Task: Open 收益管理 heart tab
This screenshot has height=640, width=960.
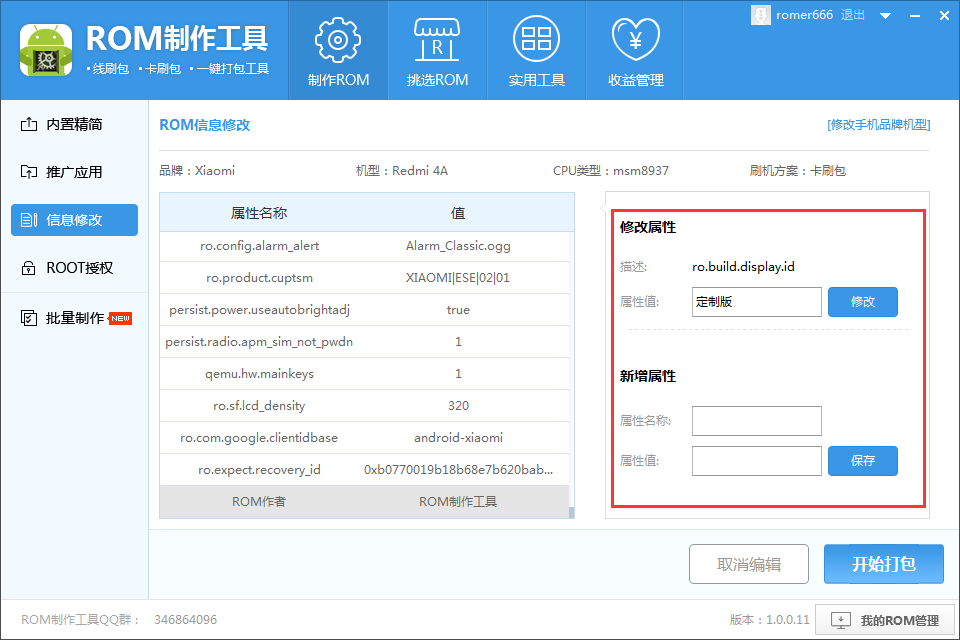Action: (x=636, y=50)
